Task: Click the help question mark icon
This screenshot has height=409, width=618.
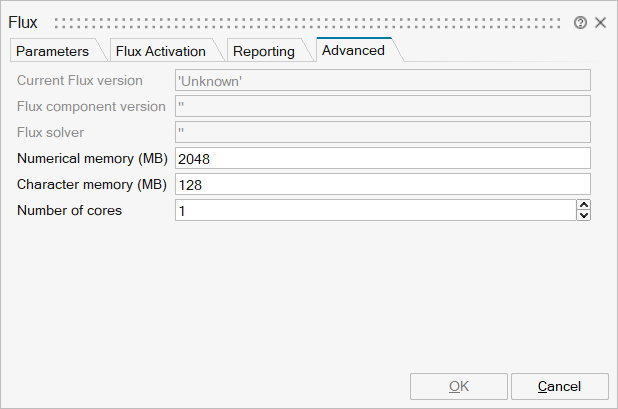Action: (580, 22)
